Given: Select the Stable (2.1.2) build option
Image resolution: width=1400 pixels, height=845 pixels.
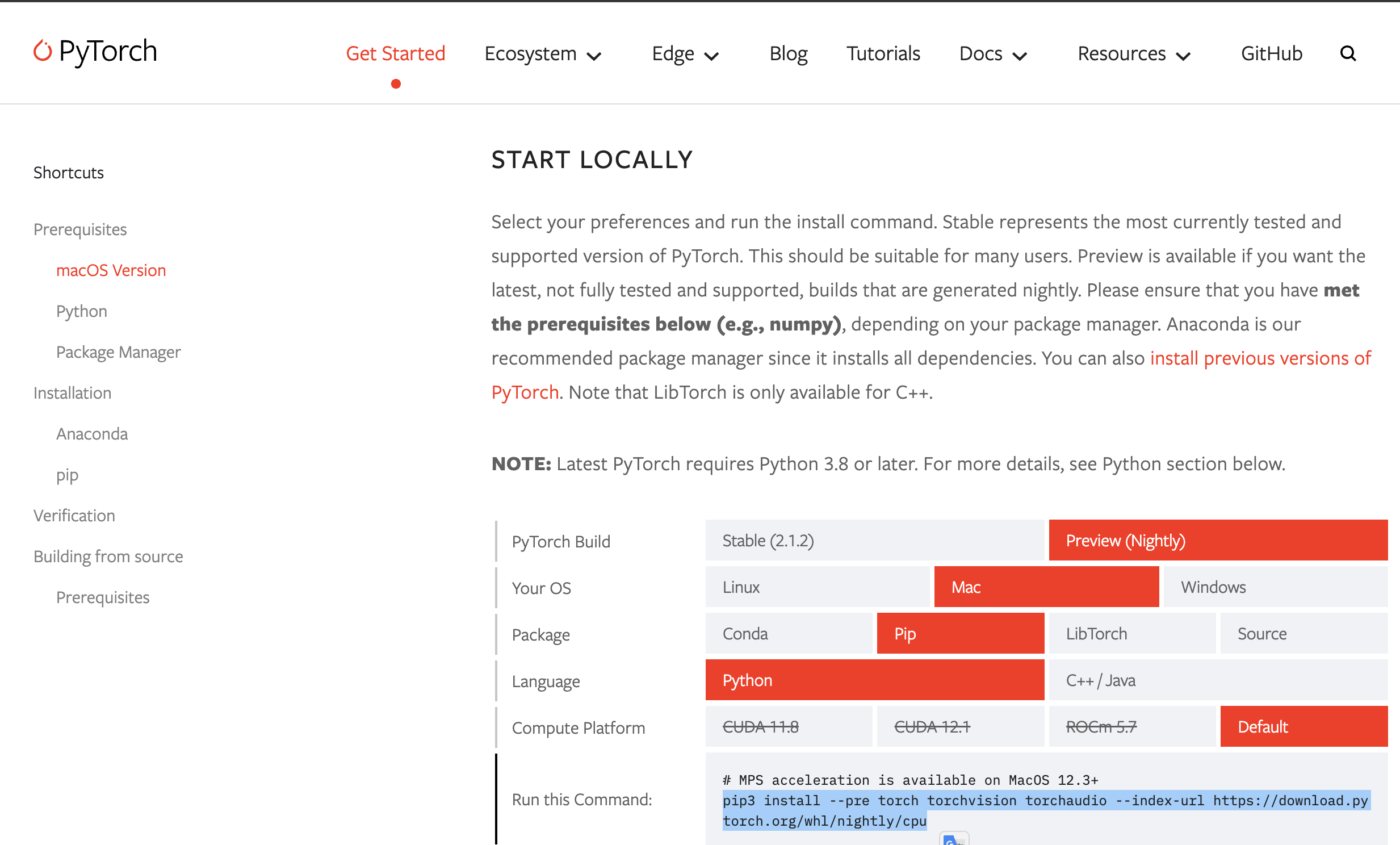Looking at the screenshot, I should tap(874, 540).
